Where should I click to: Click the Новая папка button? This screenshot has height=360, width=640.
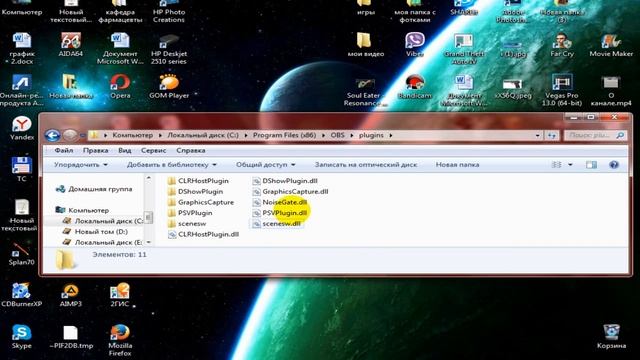click(x=457, y=165)
